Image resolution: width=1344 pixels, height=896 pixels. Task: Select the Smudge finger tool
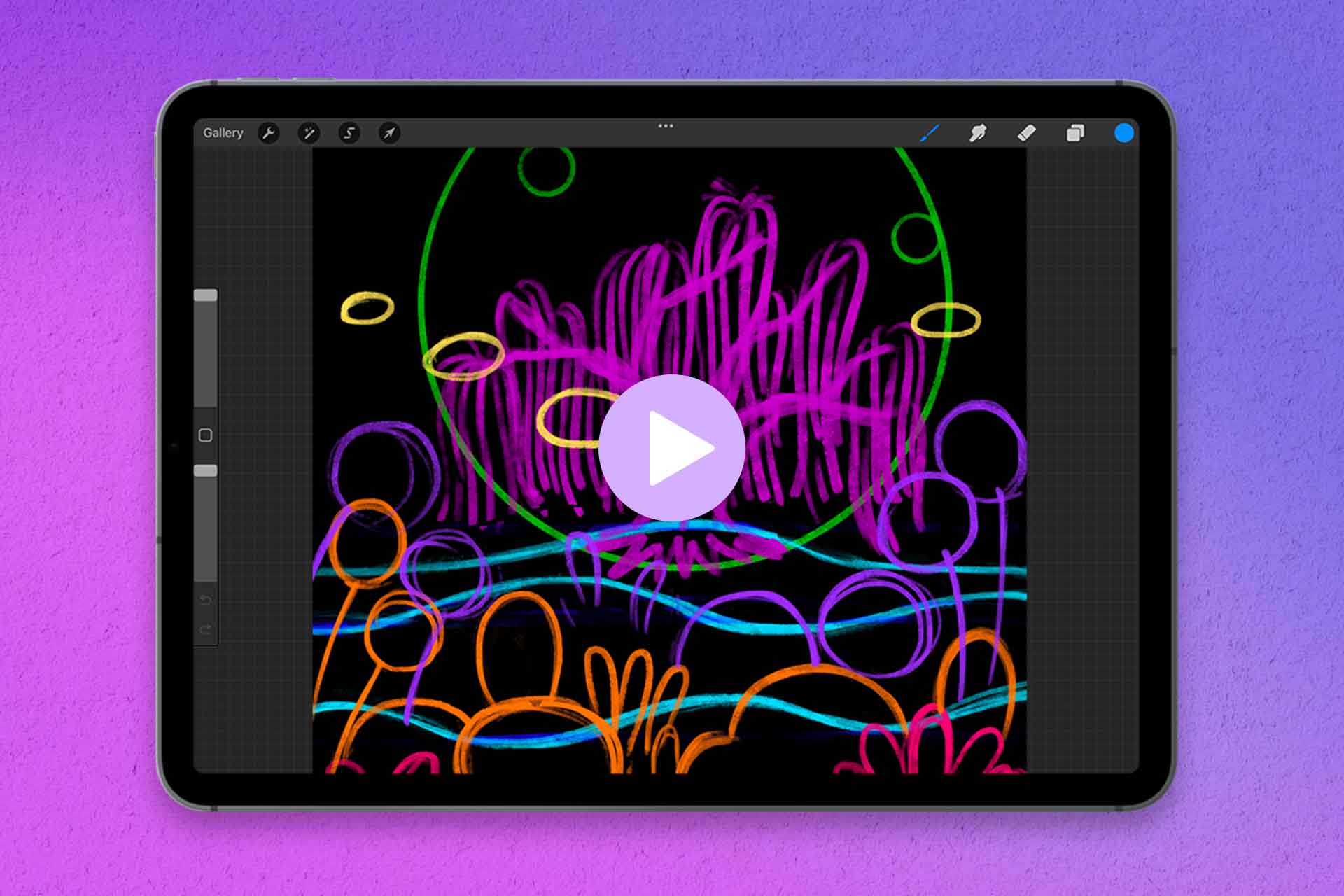click(x=978, y=133)
